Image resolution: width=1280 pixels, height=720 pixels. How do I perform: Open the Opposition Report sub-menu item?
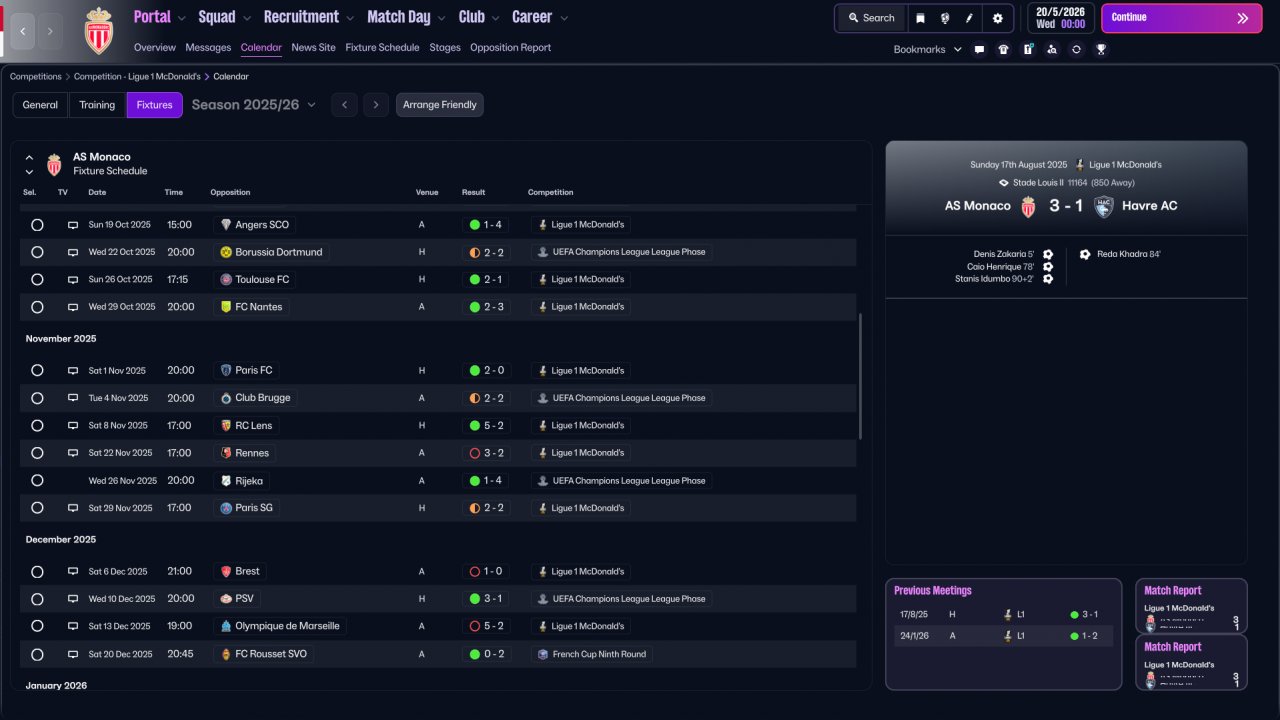[510, 47]
